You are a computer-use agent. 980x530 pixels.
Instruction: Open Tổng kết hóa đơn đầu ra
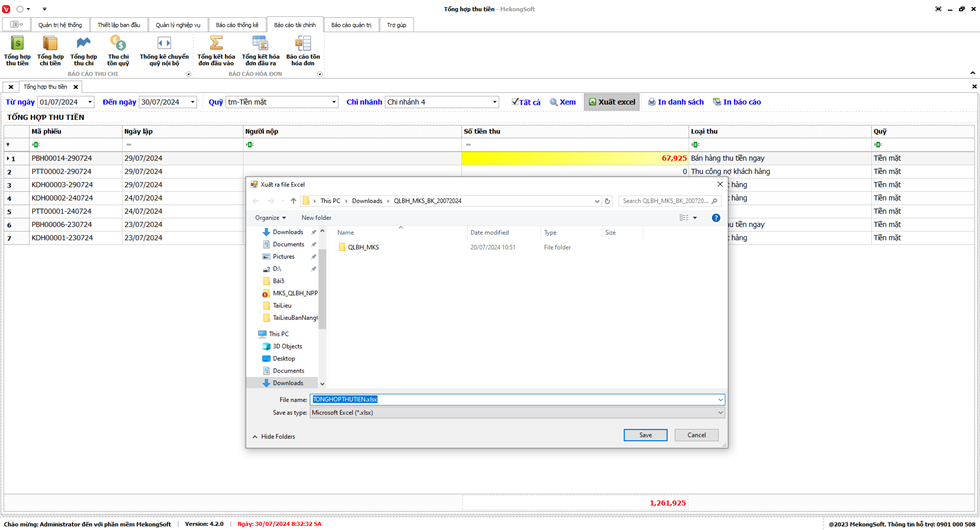pos(261,51)
